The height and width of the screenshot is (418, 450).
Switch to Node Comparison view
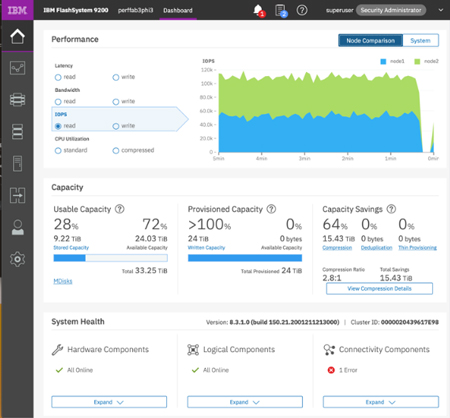coord(370,40)
